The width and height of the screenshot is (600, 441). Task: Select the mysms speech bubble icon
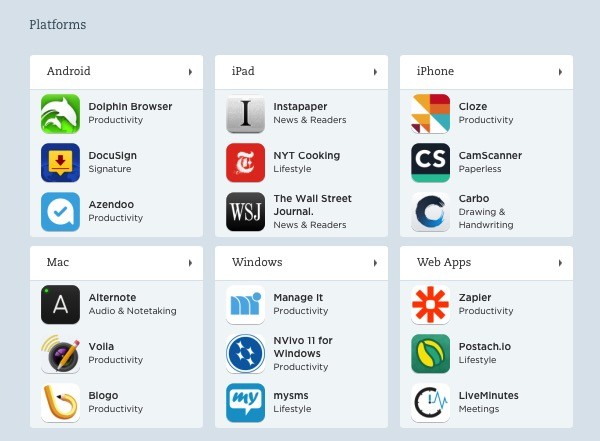click(x=245, y=403)
